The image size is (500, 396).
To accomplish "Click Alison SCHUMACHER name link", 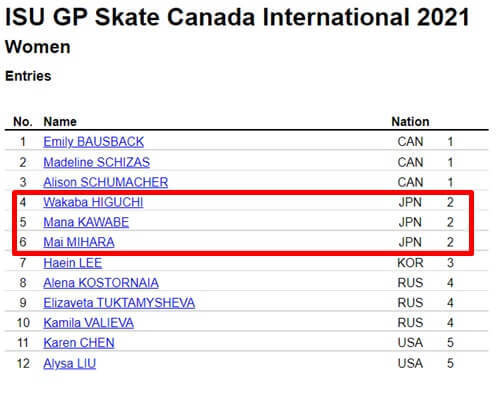I will pyautogui.click(x=106, y=182).
